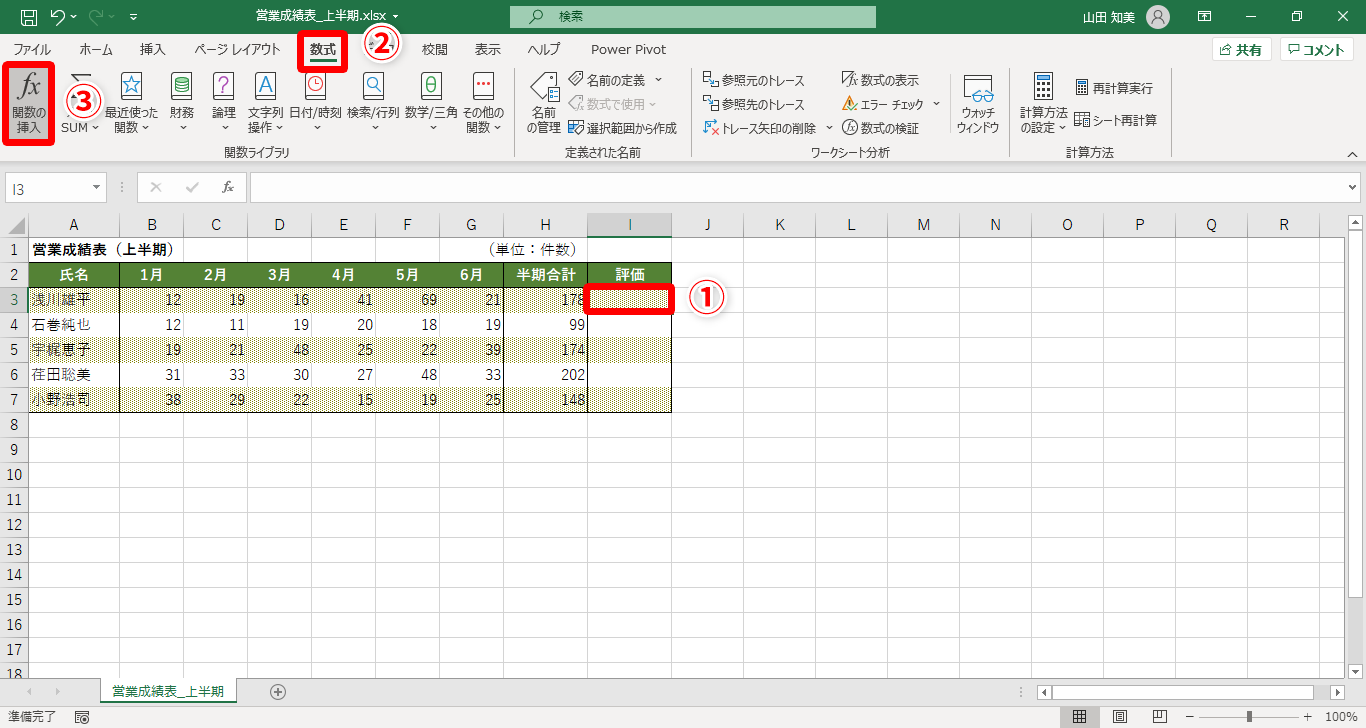Click Evaluate Formula (数式の検証)
Image resolution: width=1366 pixels, height=728 pixels.
click(x=880, y=128)
